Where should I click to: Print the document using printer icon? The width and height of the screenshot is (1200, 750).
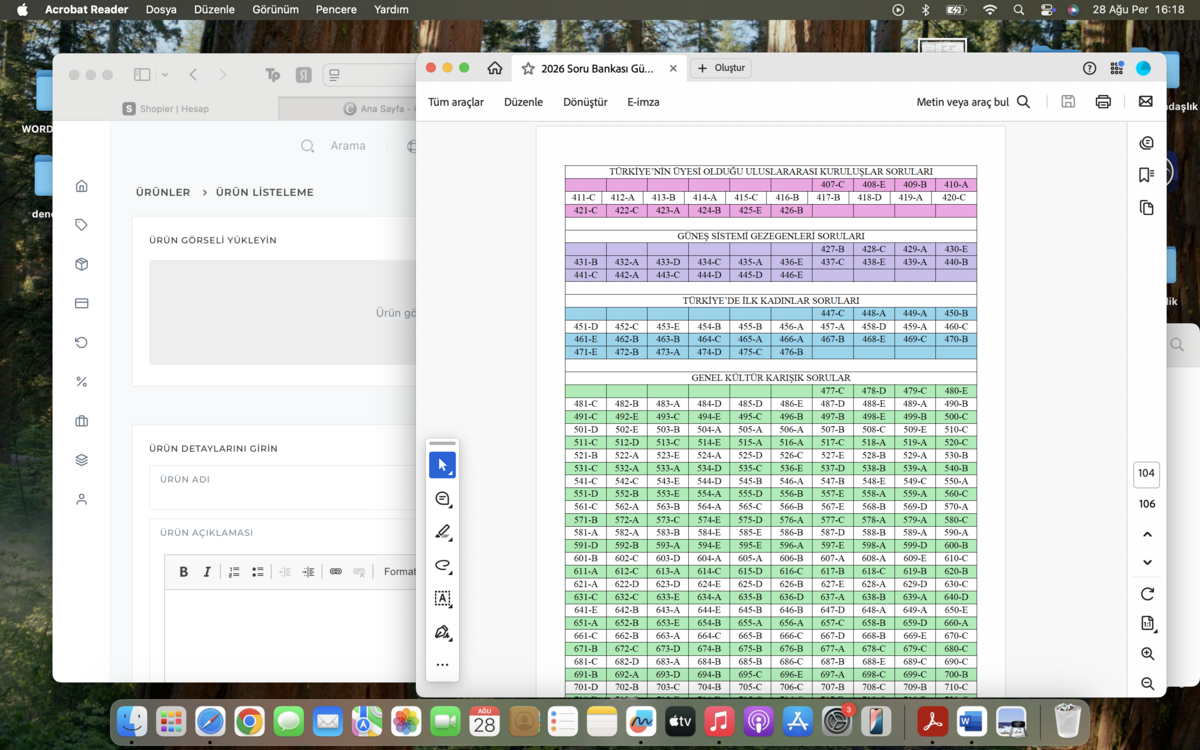coord(1103,101)
